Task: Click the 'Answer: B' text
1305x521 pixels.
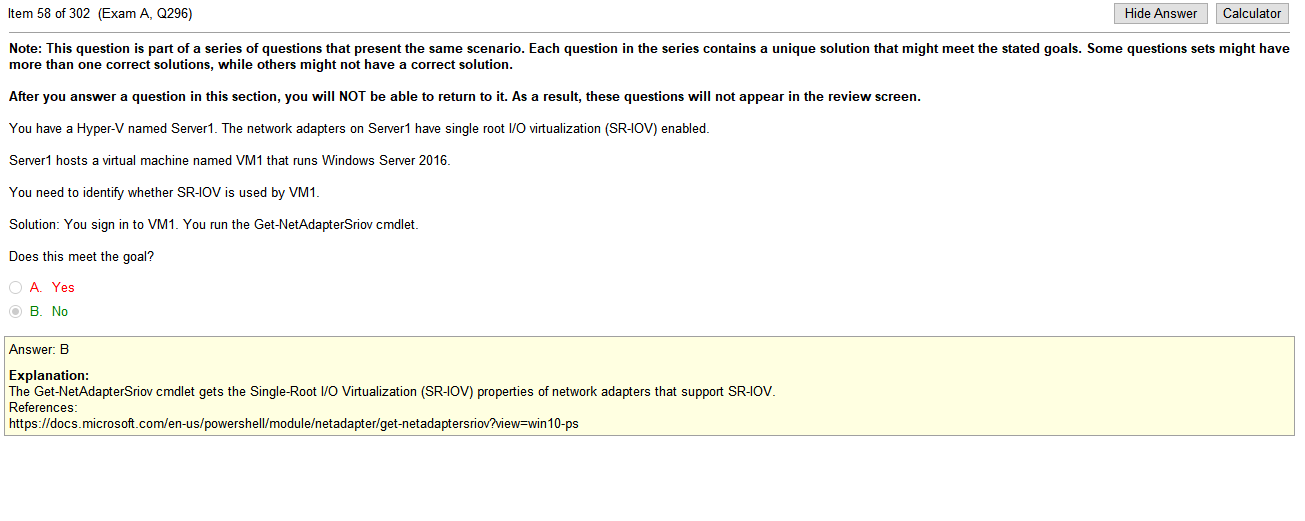Action: pos(39,349)
